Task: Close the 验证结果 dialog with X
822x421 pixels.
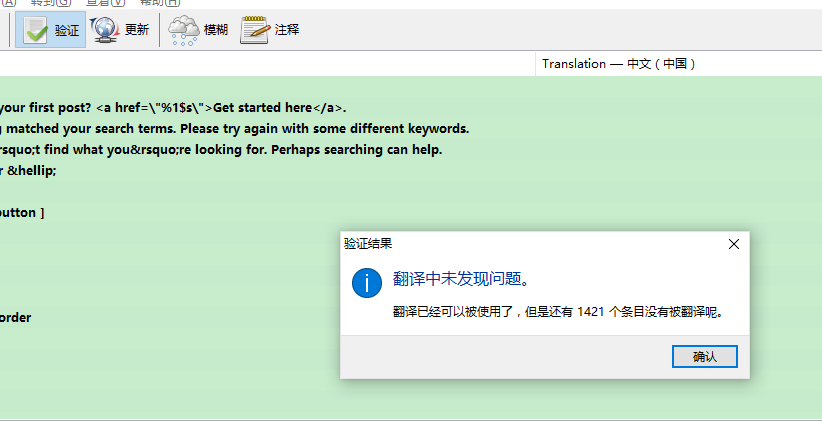Action: coord(733,244)
